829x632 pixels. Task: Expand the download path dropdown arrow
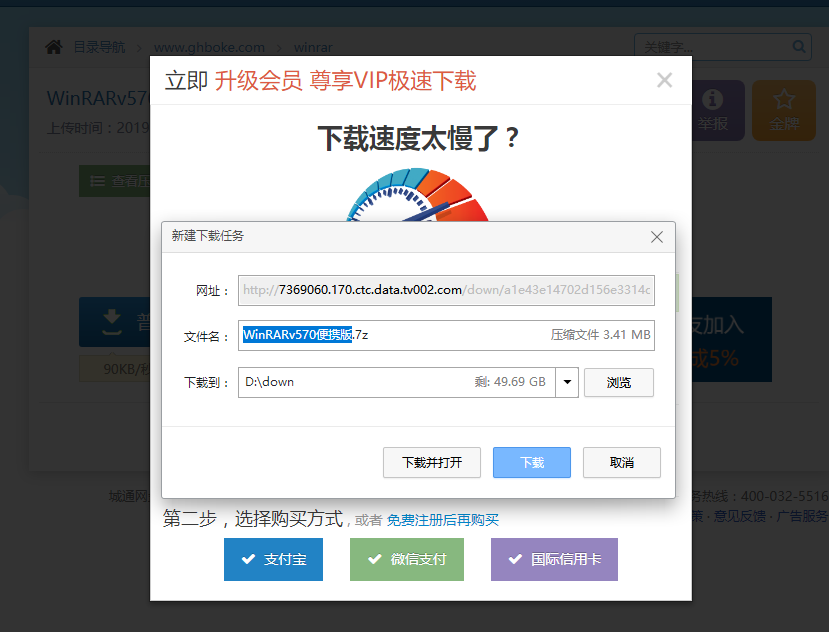(567, 382)
